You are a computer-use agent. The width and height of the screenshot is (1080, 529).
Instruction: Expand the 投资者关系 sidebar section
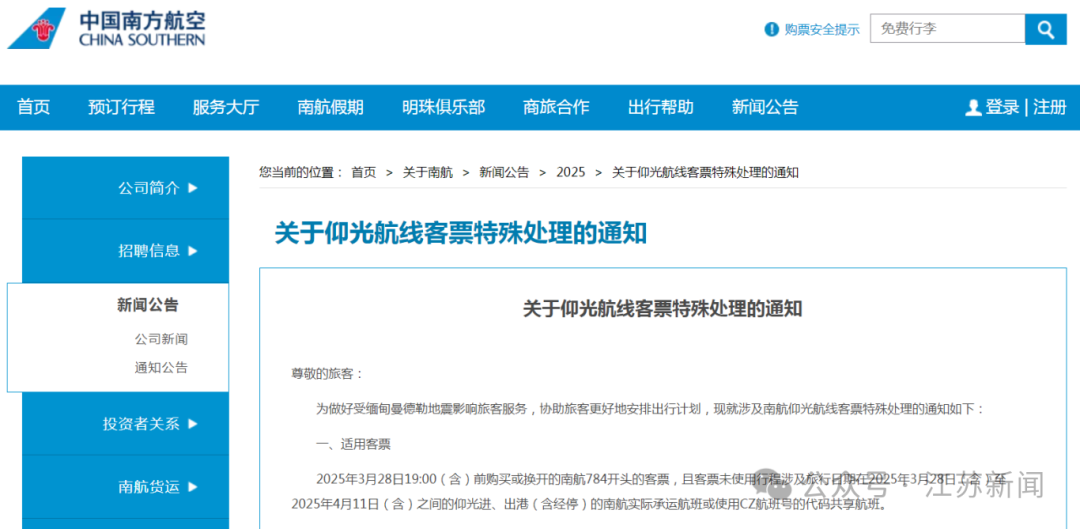click(x=150, y=424)
